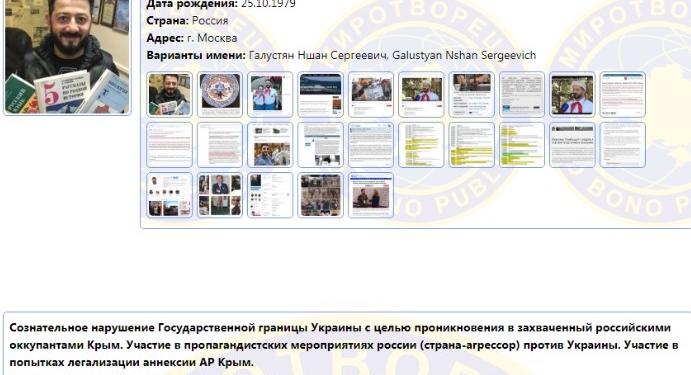Open document thumbnail with teal header and red lines
Viewport: 691px width, 375px height.
point(623,94)
